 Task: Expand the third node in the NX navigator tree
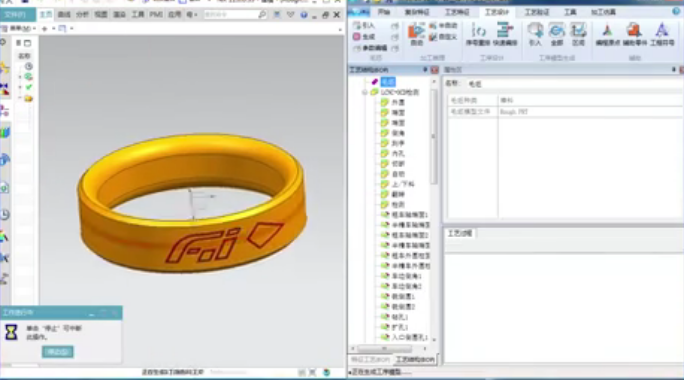click(20, 87)
